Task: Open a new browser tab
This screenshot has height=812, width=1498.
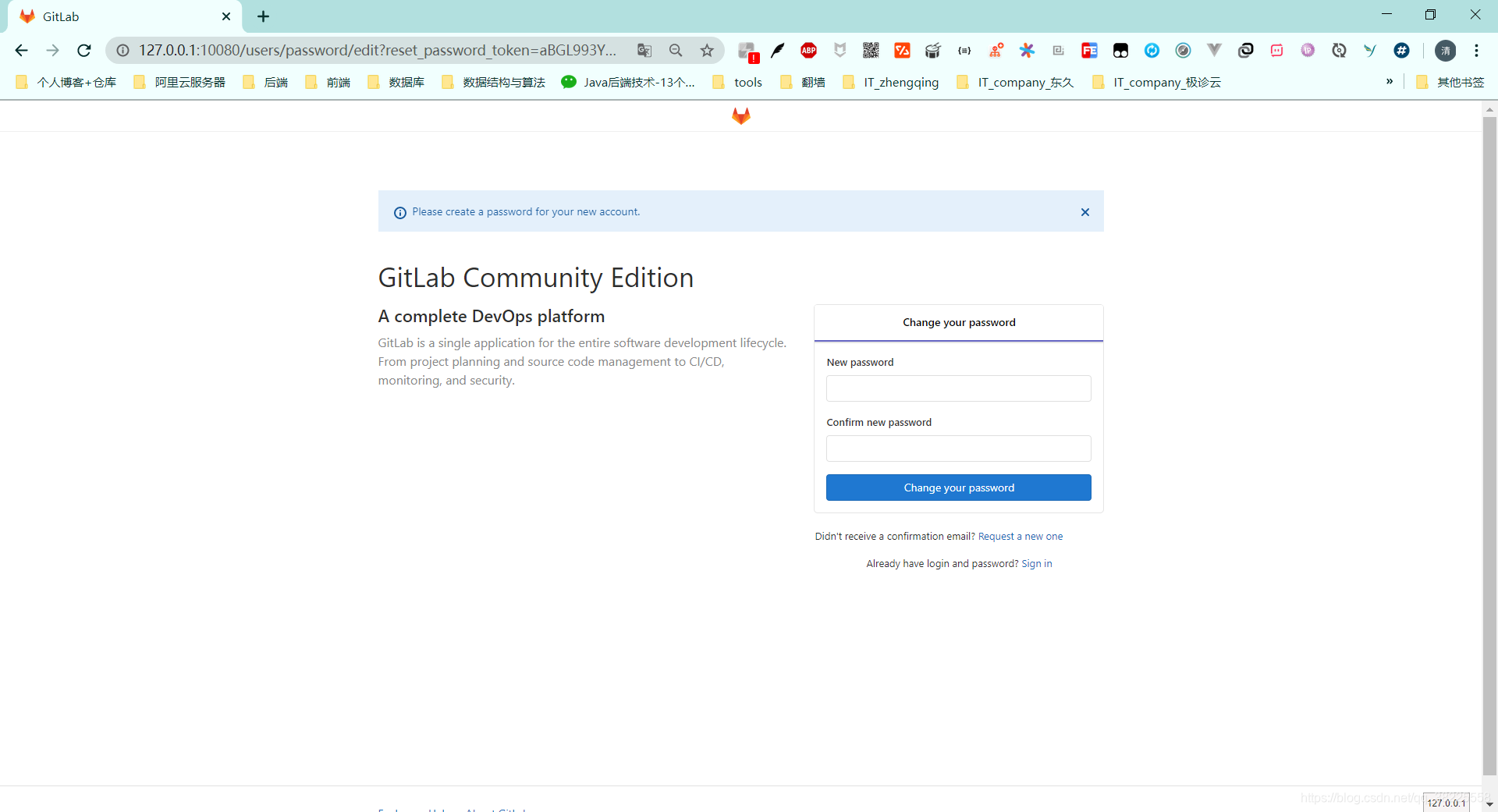Action: coord(264,16)
